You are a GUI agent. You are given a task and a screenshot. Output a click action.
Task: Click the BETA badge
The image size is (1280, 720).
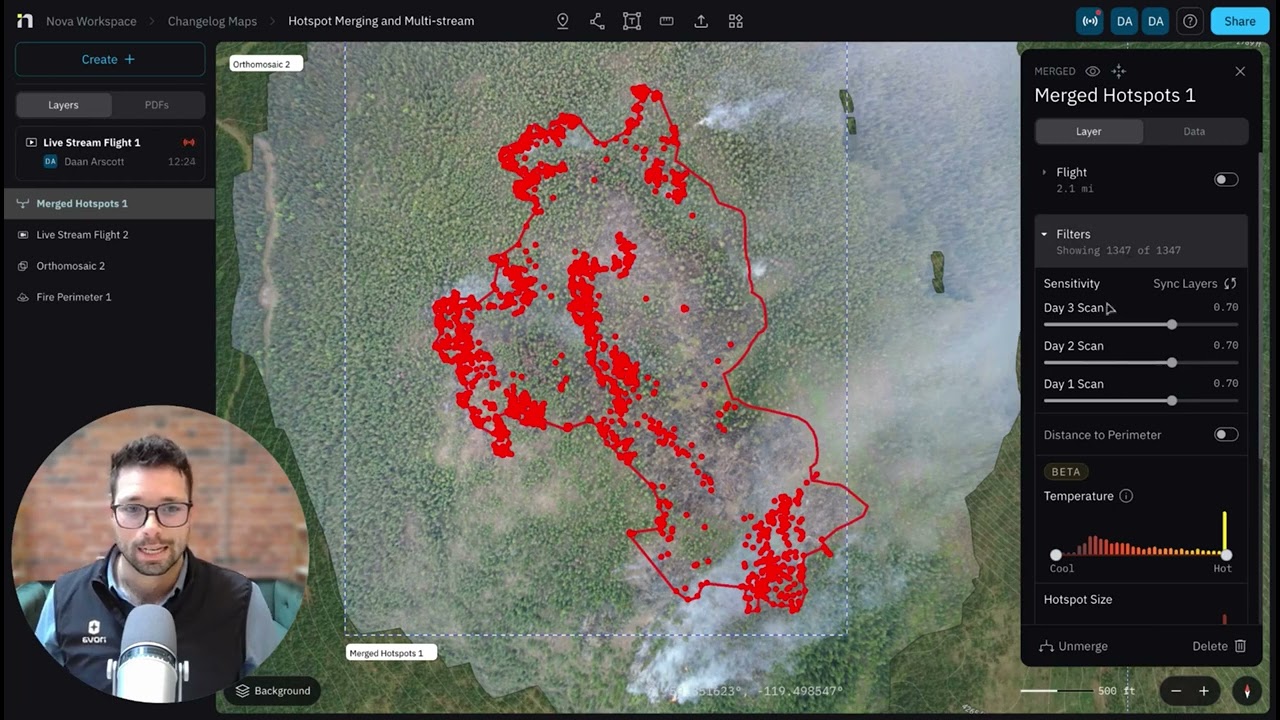(x=1066, y=472)
